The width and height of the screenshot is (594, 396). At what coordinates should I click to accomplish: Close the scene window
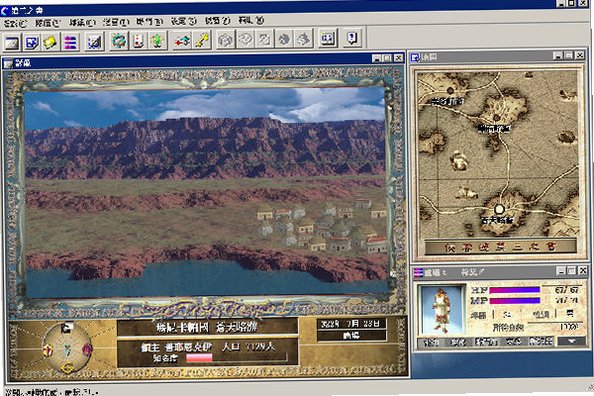[x=398, y=58]
